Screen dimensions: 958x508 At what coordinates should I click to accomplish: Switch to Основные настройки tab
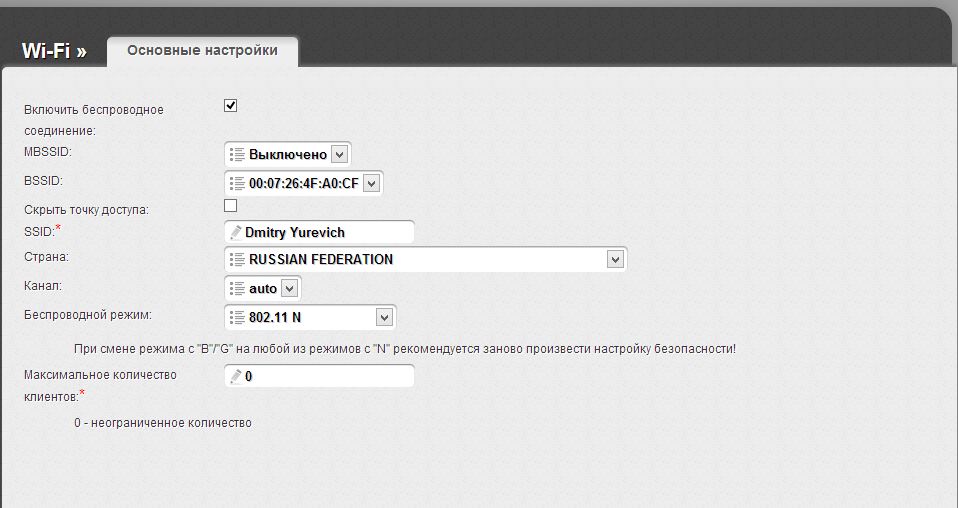tap(202, 50)
